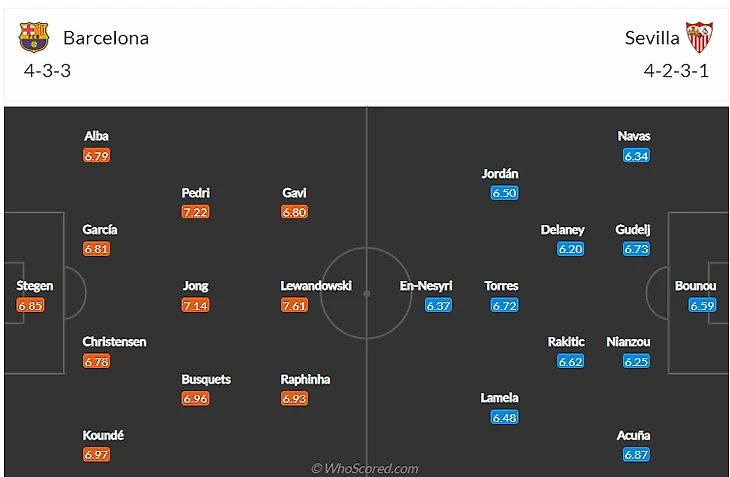Click Pedri's 7.22 rating badge
Image resolution: width=730 pixels, height=477 pixels.
(x=196, y=212)
